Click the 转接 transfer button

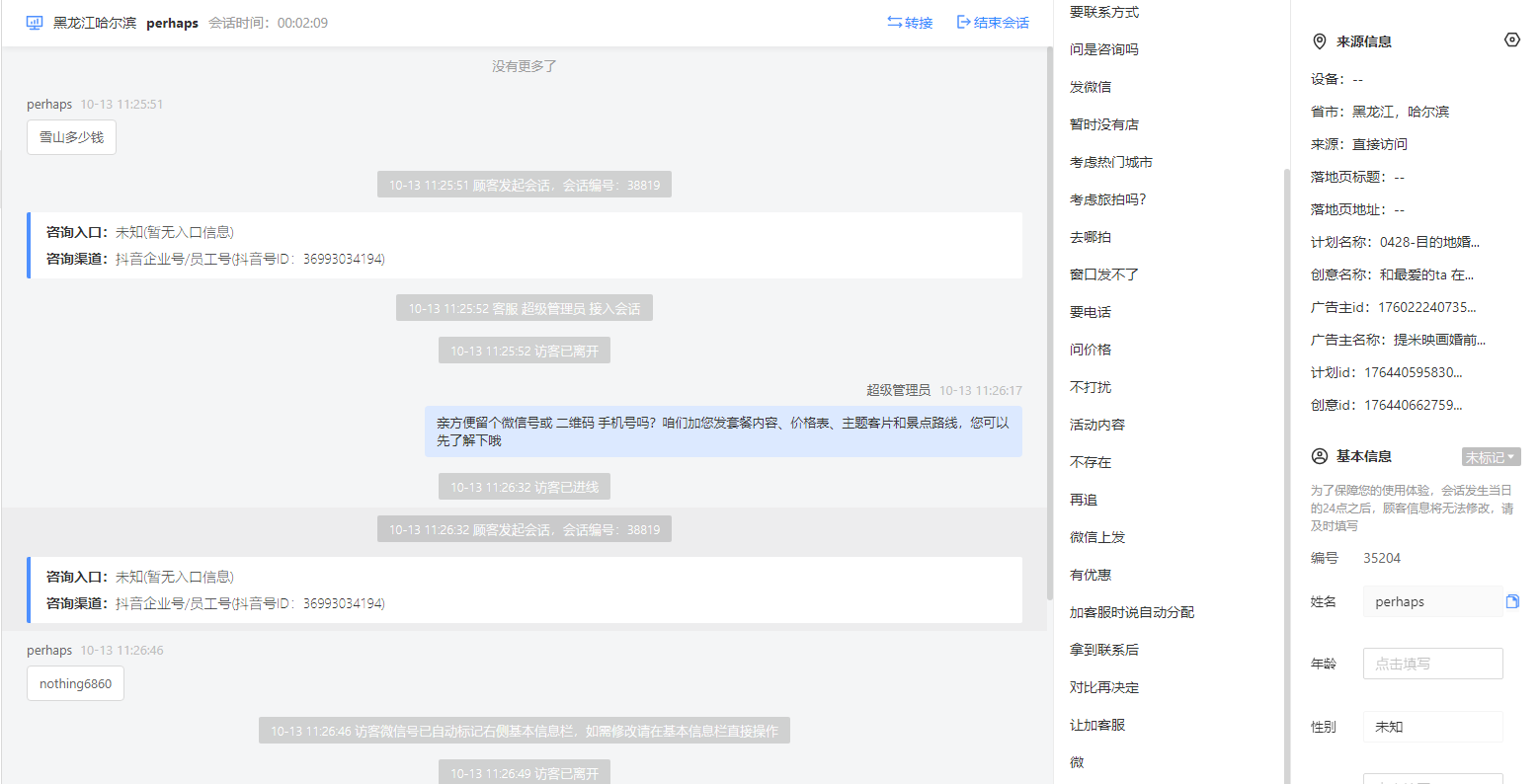[x=910, y=22]
